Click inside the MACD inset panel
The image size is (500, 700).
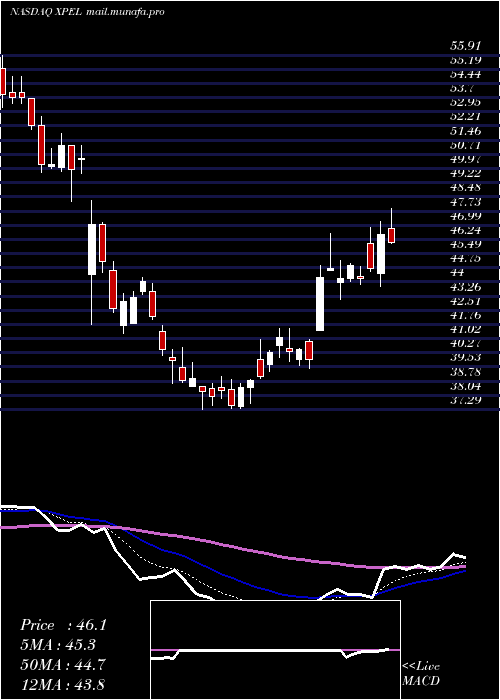click(275, 650)
